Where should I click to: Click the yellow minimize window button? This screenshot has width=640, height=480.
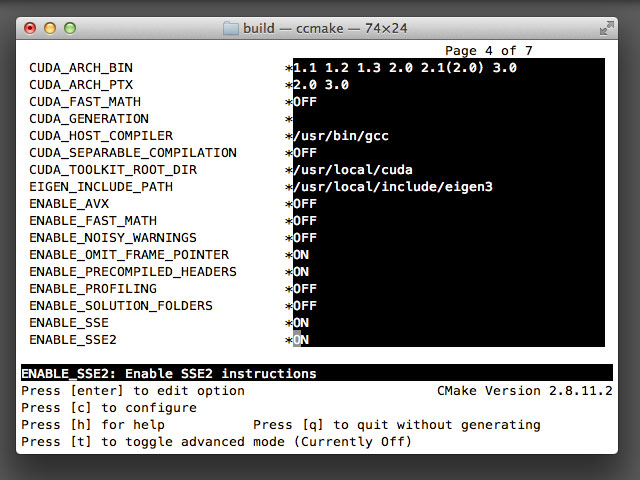click(x=52, y=28)
